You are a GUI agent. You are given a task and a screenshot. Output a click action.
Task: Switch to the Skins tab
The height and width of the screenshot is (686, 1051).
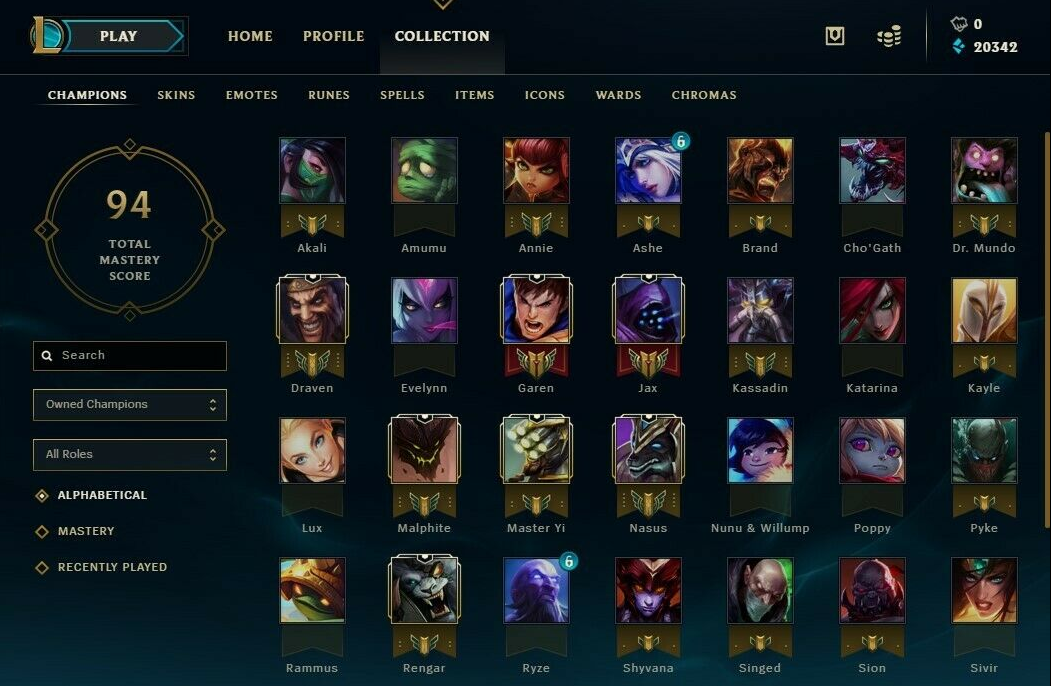(x=176, y=95)
